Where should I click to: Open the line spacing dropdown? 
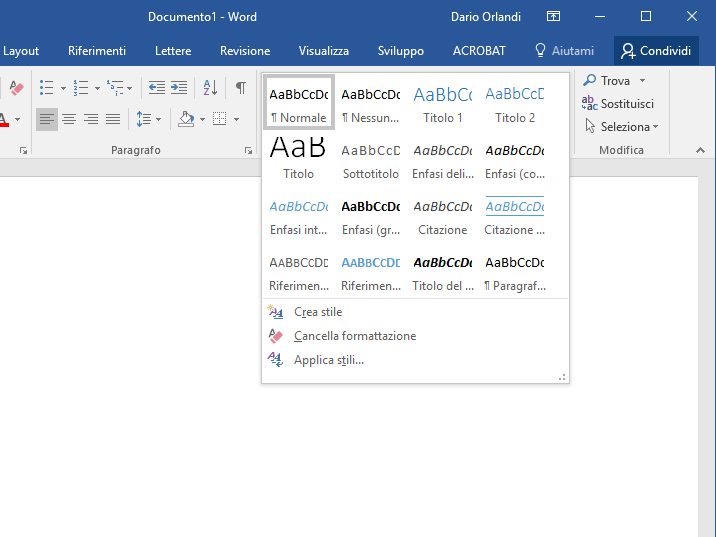coord(148,119)
